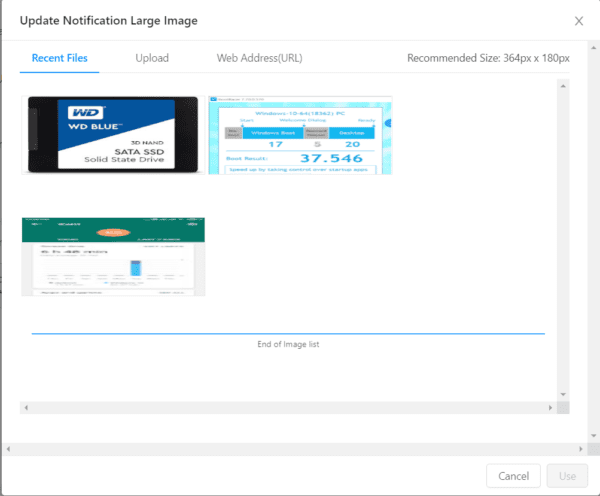Click the 'End of Image list' text
Screen dimensions: 600x496
(x=288, y=344)
